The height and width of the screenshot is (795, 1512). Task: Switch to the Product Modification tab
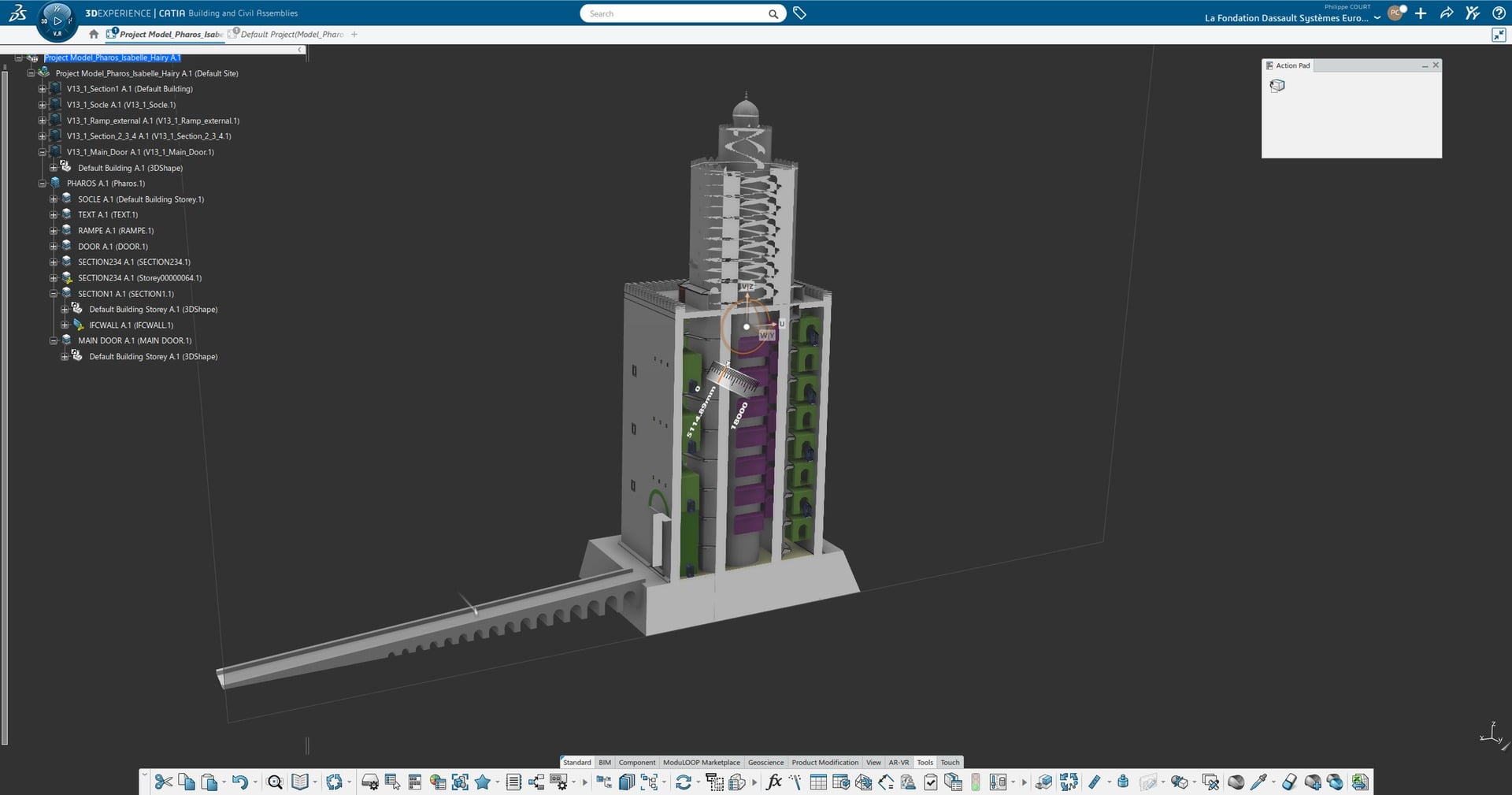tap(825, 762)
